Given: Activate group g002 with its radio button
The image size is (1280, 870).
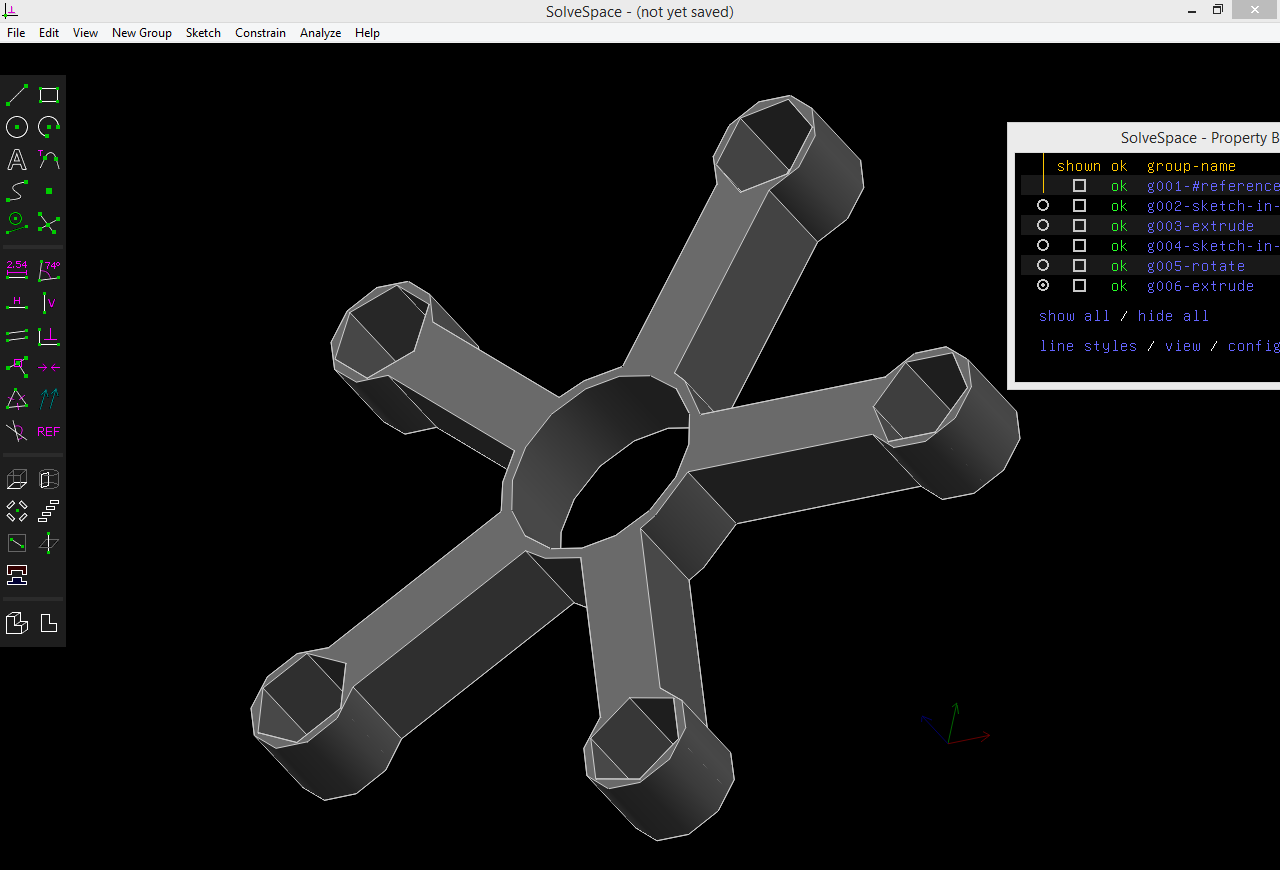Looking at the screenshot, I should coord(1043,205).
